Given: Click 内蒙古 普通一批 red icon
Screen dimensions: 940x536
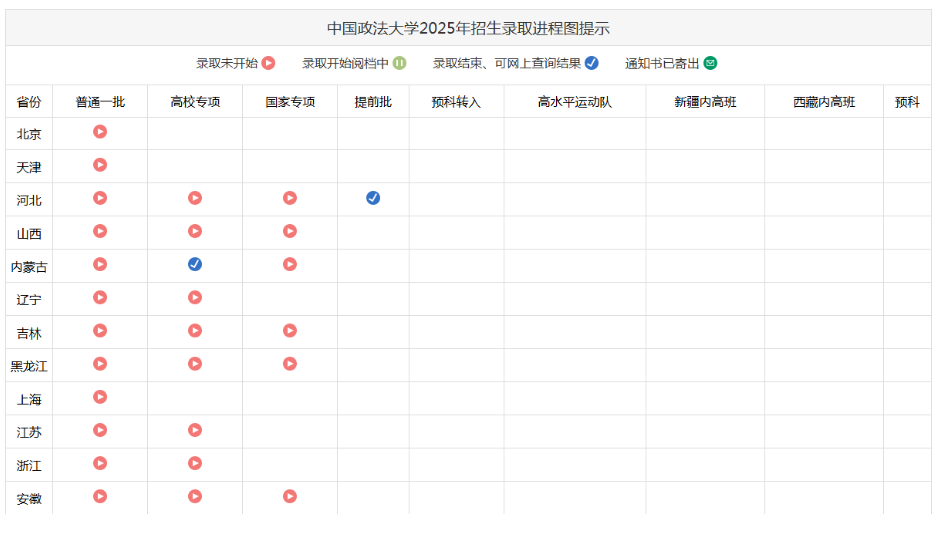Looking at the screenshot, I should pyautogui.click(x=100, y=264).
